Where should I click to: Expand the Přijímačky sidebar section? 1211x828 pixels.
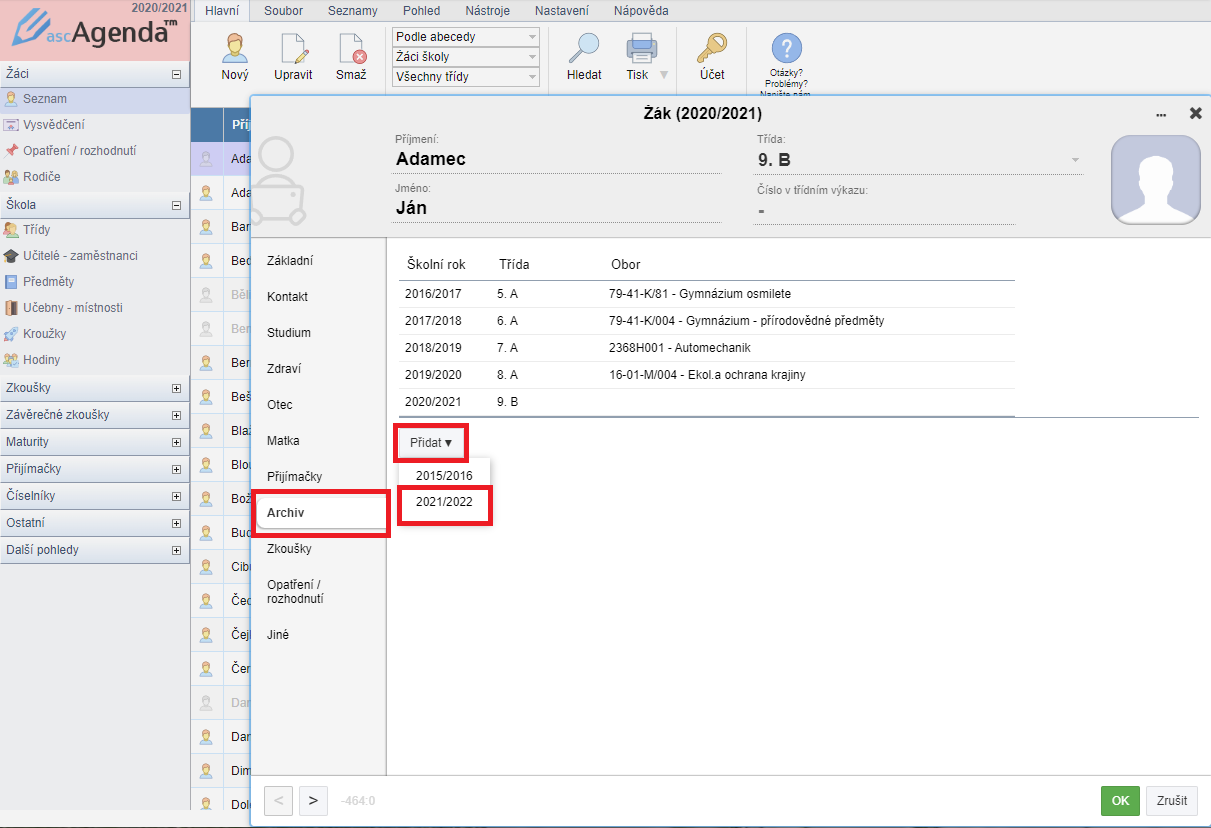(x=176, y=469)
